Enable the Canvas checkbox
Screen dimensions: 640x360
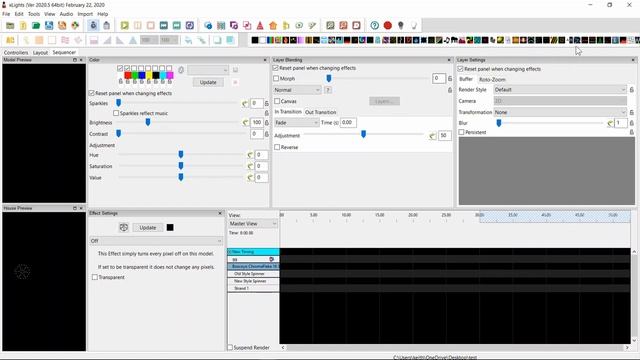coord(277,101)
